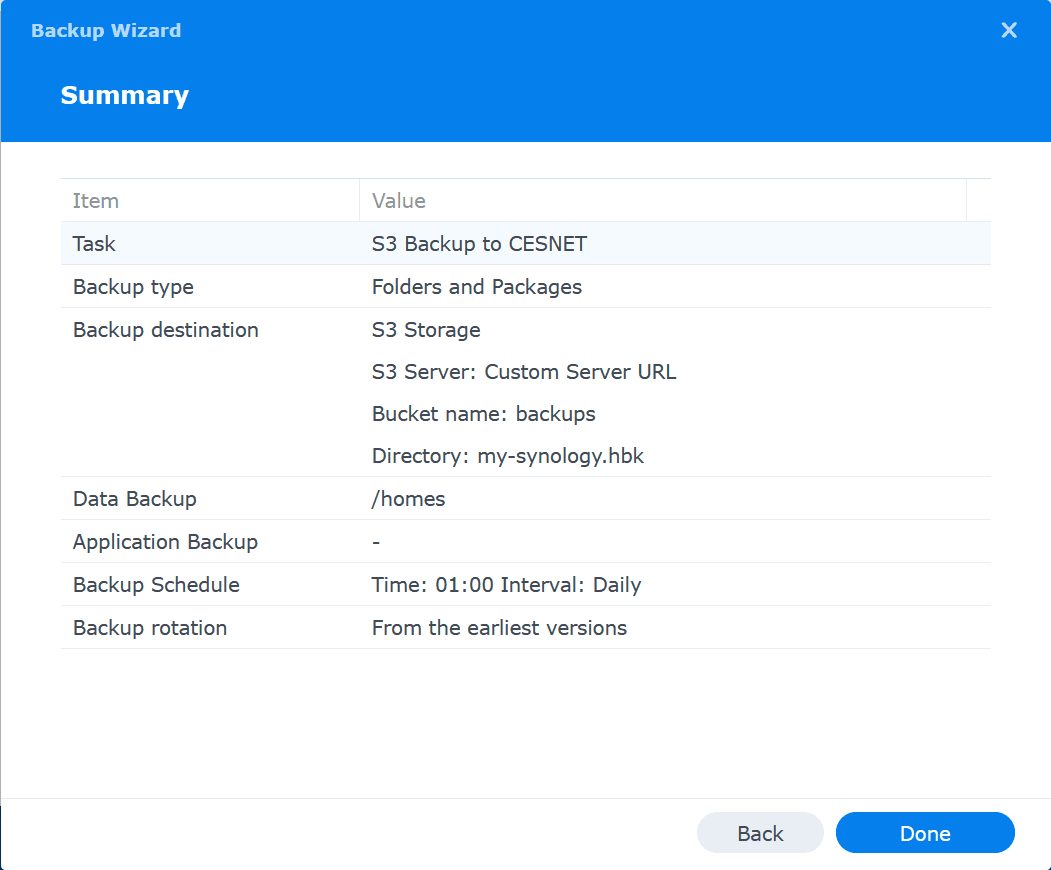Select the Application Backup row label

tap(165, 542)
